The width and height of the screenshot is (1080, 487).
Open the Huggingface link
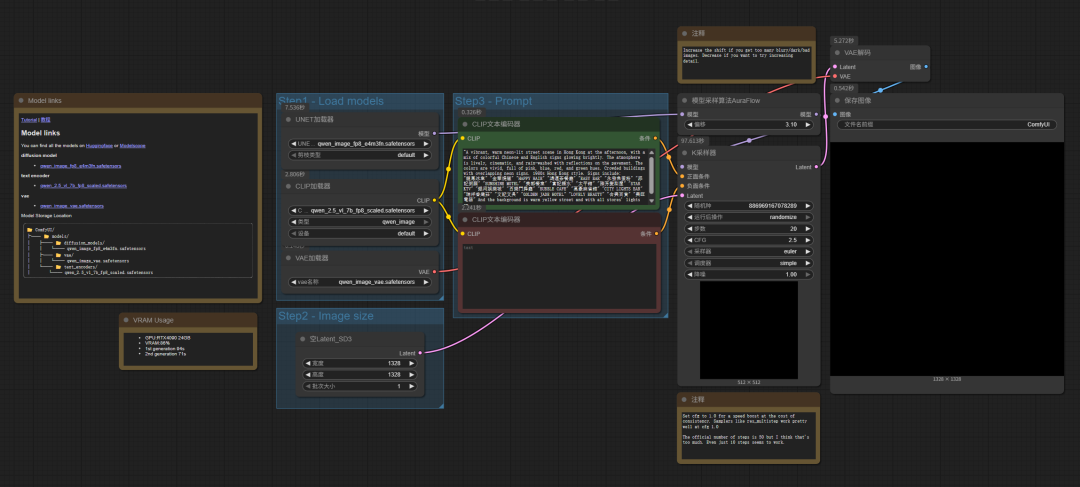pyautogui.click(x=98, y=146)
